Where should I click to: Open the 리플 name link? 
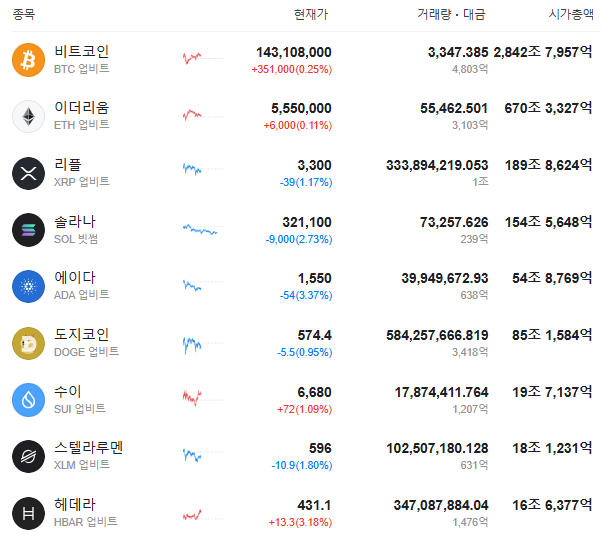(67, 164)
